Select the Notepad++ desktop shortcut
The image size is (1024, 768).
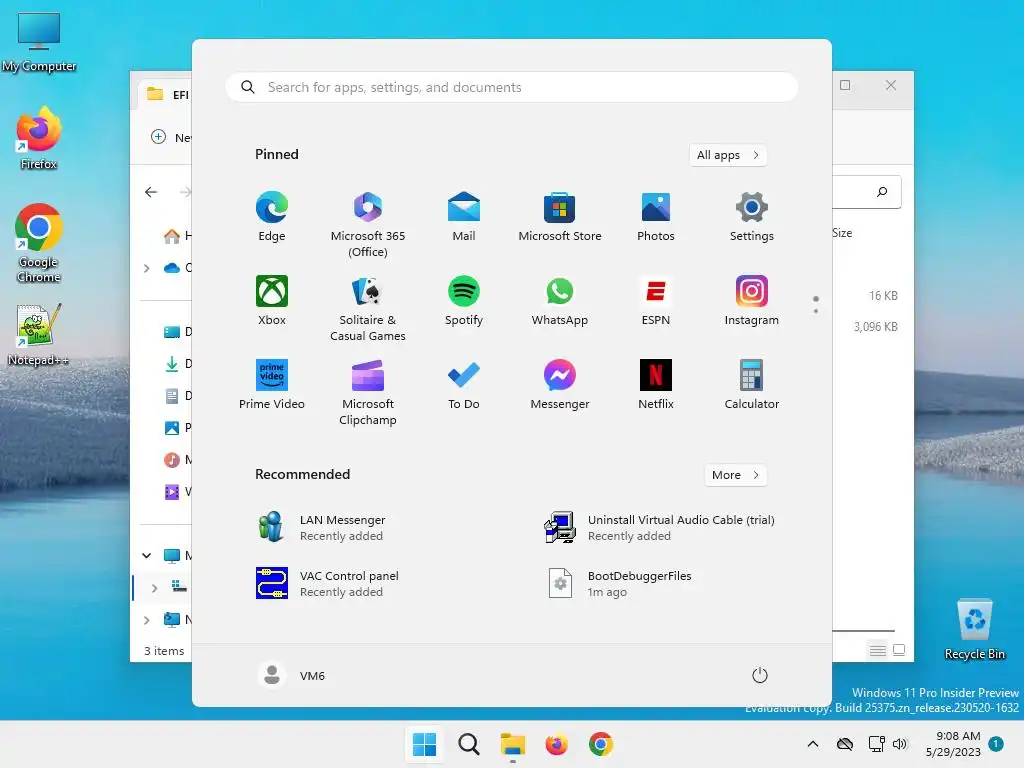(x=39, y=335)
